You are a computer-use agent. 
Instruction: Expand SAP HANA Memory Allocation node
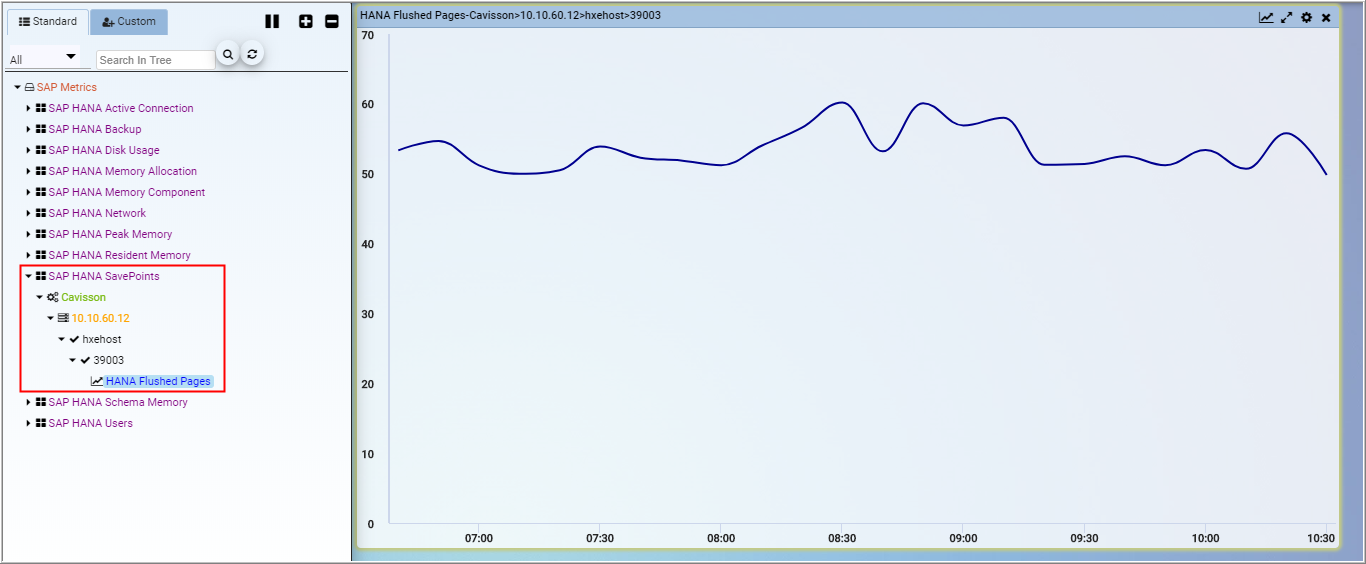click(29, 171)
